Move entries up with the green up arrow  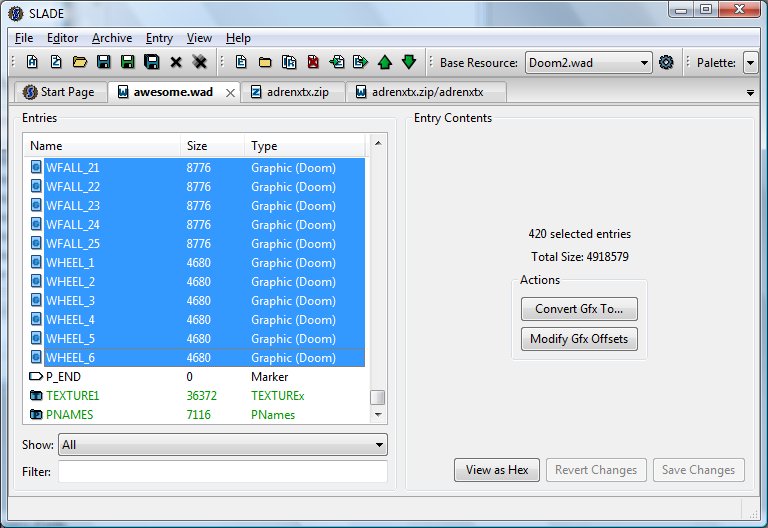(x=385, y=62)
